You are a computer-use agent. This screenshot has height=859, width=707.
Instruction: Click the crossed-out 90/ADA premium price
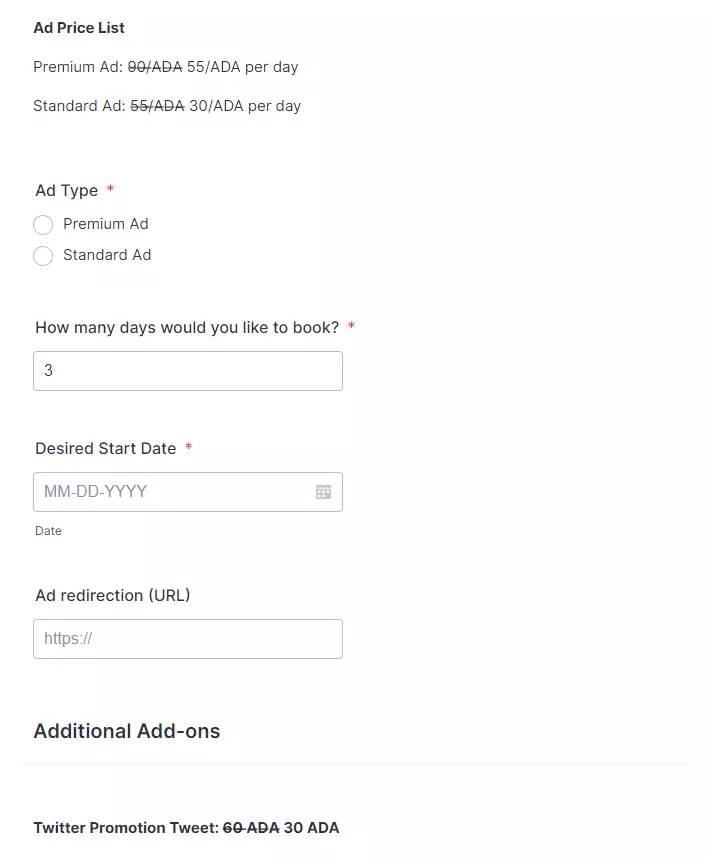tap(155, 67)
